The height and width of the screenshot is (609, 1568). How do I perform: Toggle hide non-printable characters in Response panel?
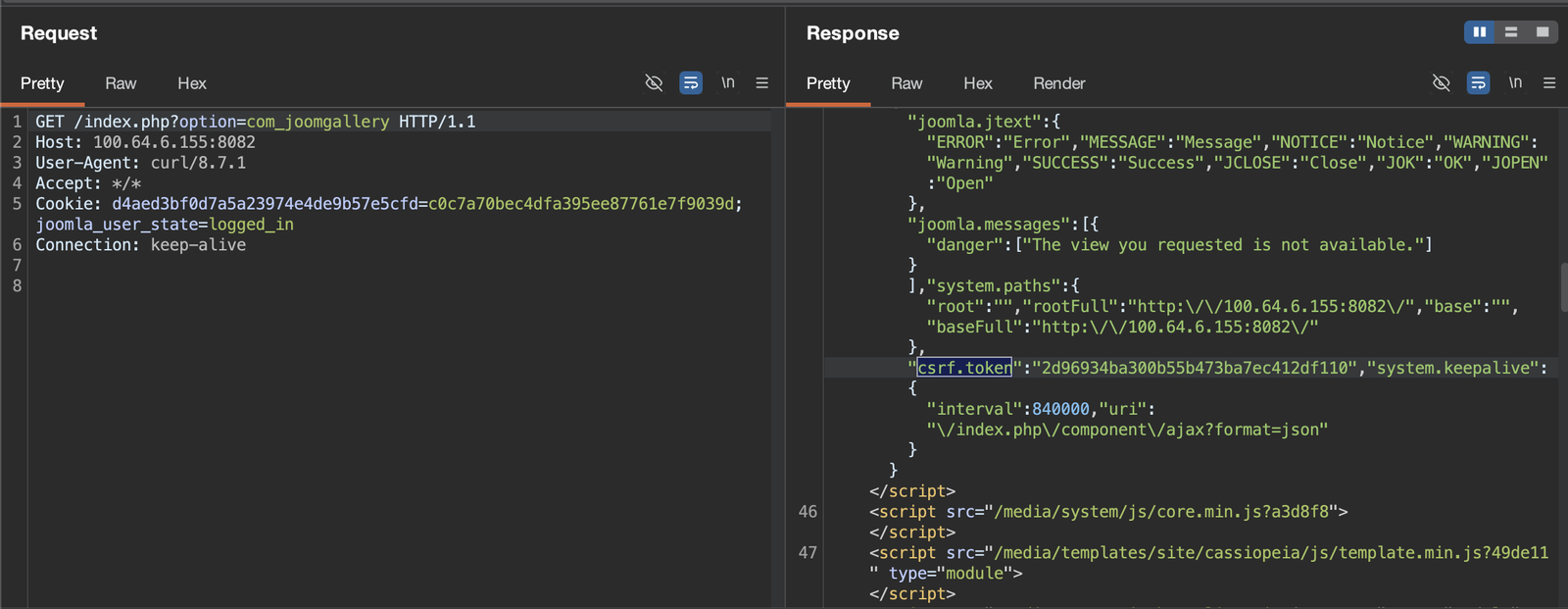pos(1442,83)
